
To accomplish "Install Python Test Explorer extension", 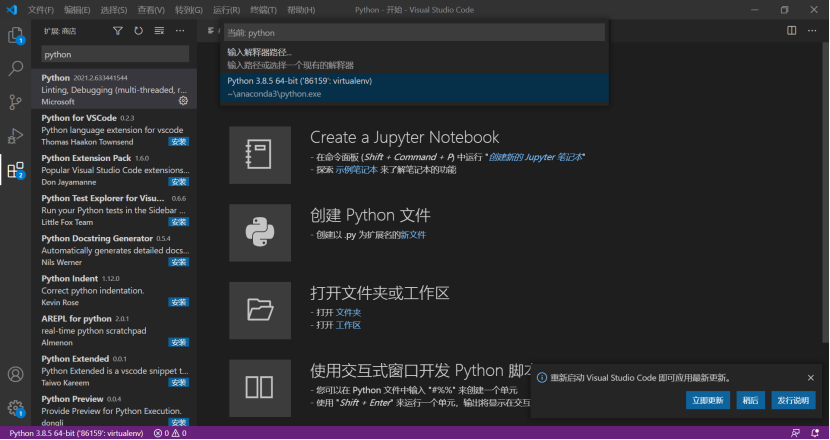I will click(x=179, y=222).
